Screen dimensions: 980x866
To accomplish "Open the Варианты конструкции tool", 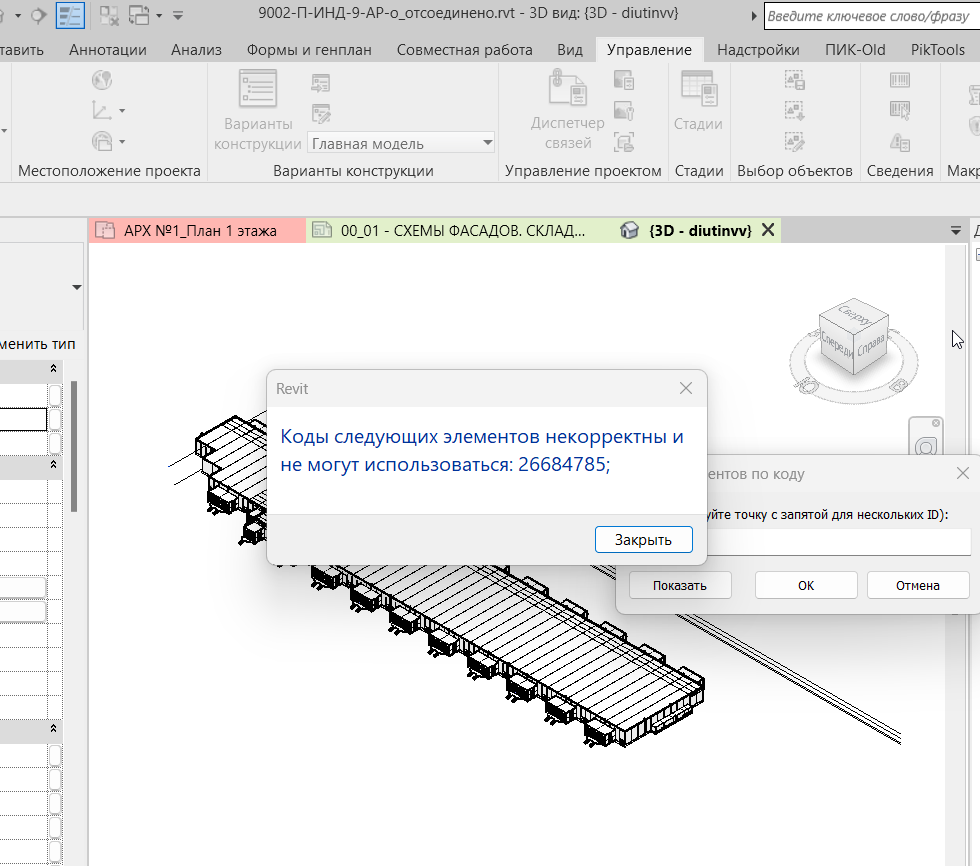I will 258,111.
